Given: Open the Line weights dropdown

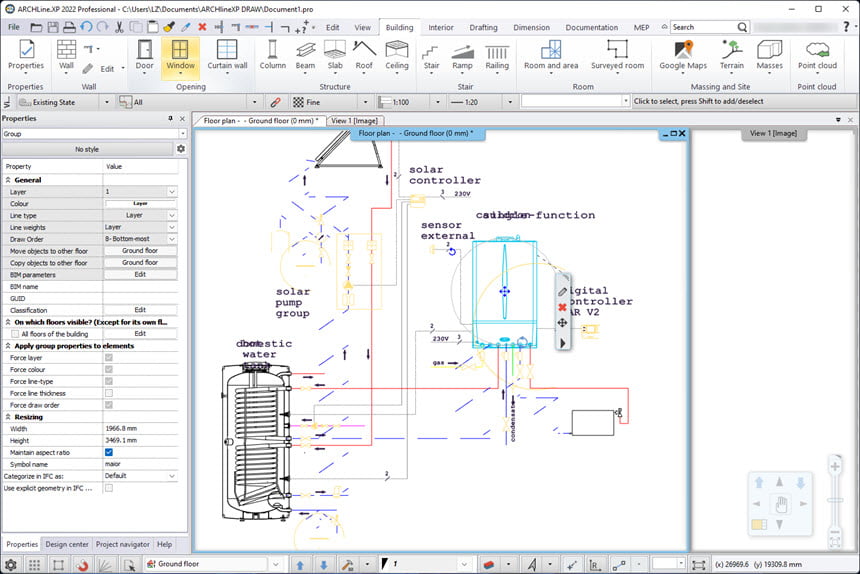Looking at the screenshot, I should click(x=172, y=227).
